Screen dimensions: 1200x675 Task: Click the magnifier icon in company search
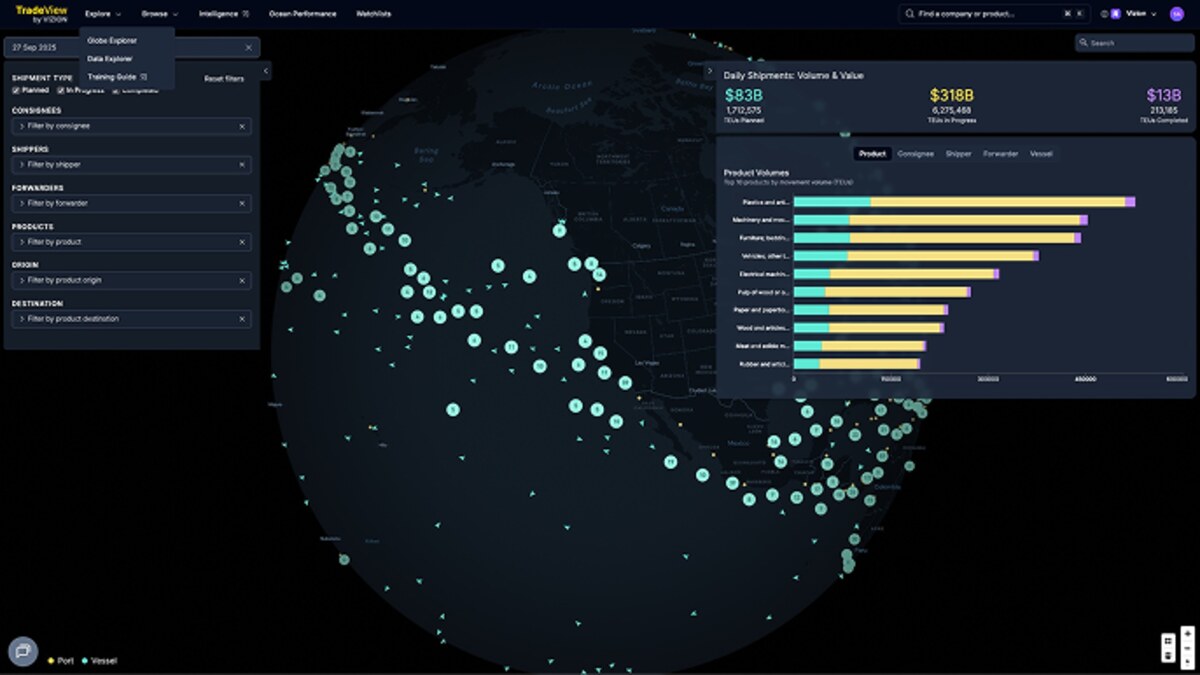[909, 14]
